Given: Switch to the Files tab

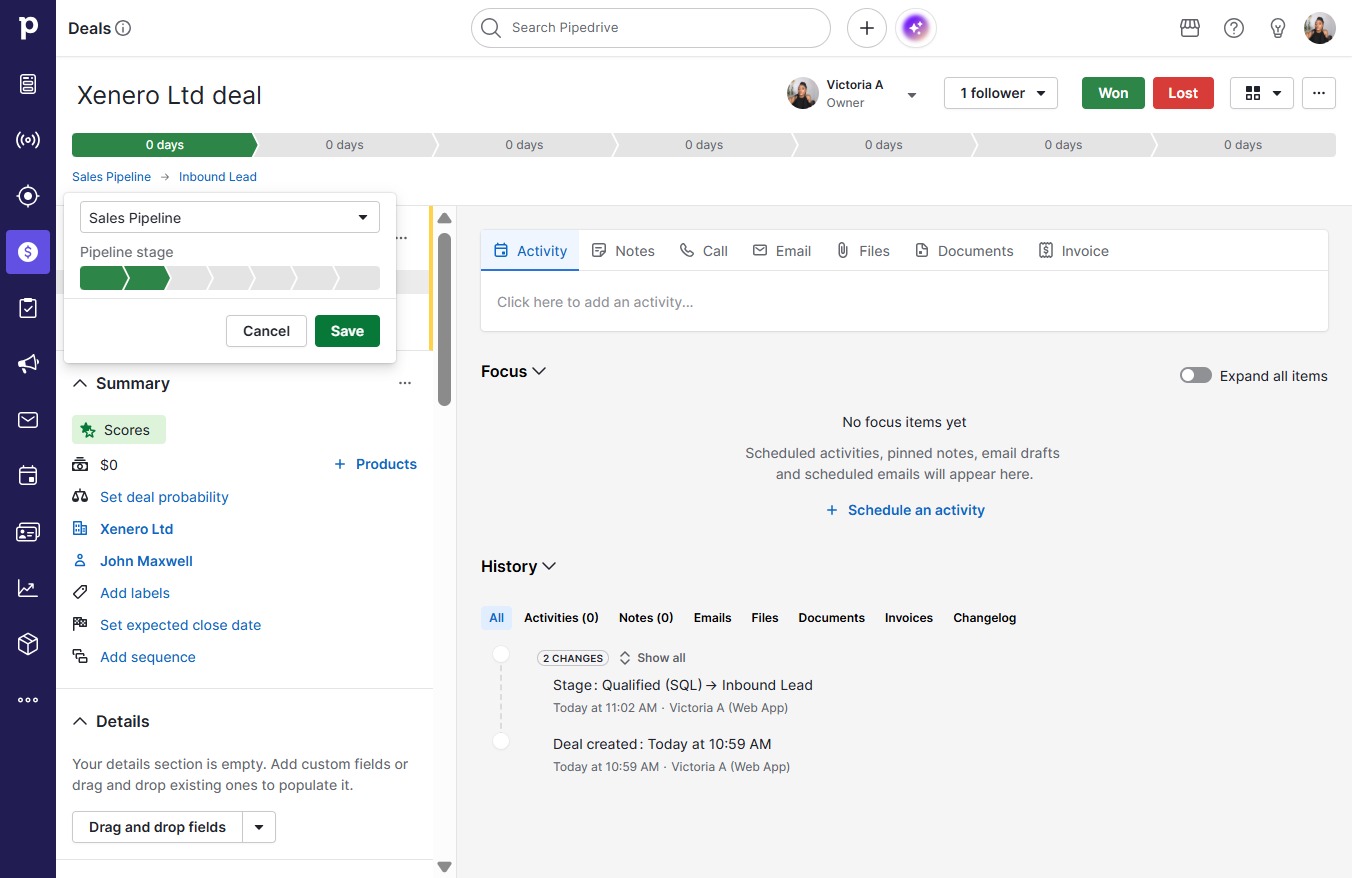Looking at the screenshot, I should tap(863, 251).
